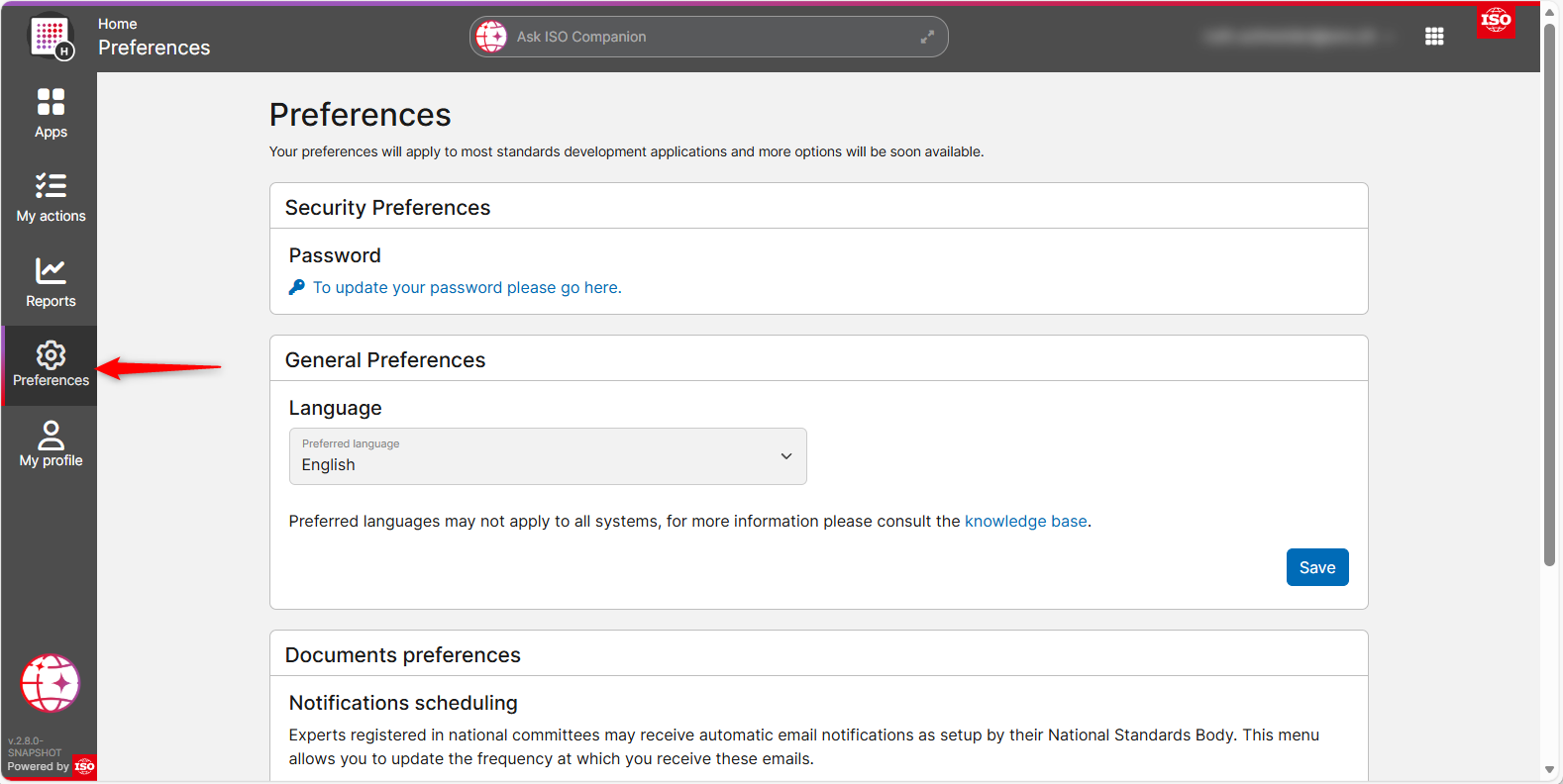Follow the update your password link
The width and height of the screenshot is (1563, 784).
tap(467, 287)
